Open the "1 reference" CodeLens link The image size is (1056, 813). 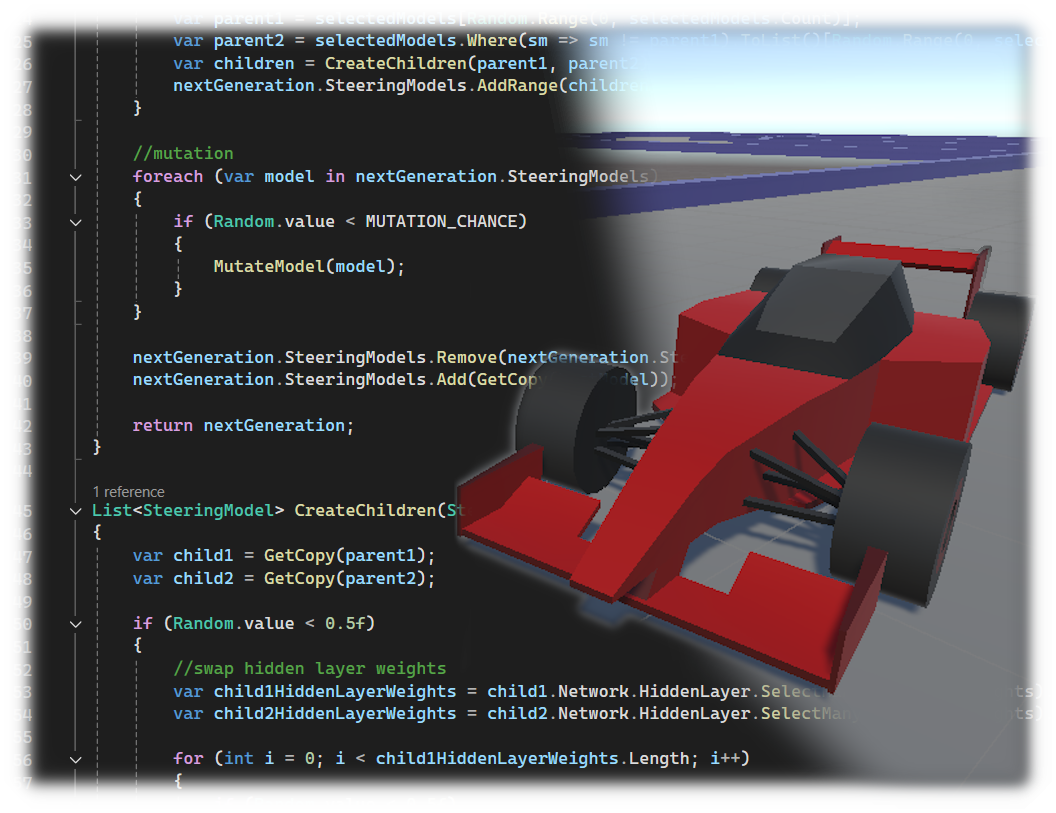[128, 492]
